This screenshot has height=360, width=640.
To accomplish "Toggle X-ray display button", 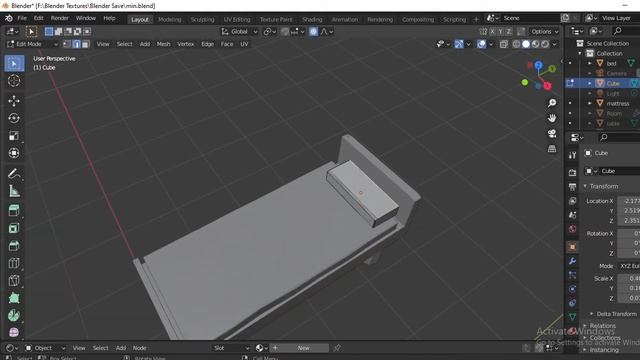I will 504,44.
